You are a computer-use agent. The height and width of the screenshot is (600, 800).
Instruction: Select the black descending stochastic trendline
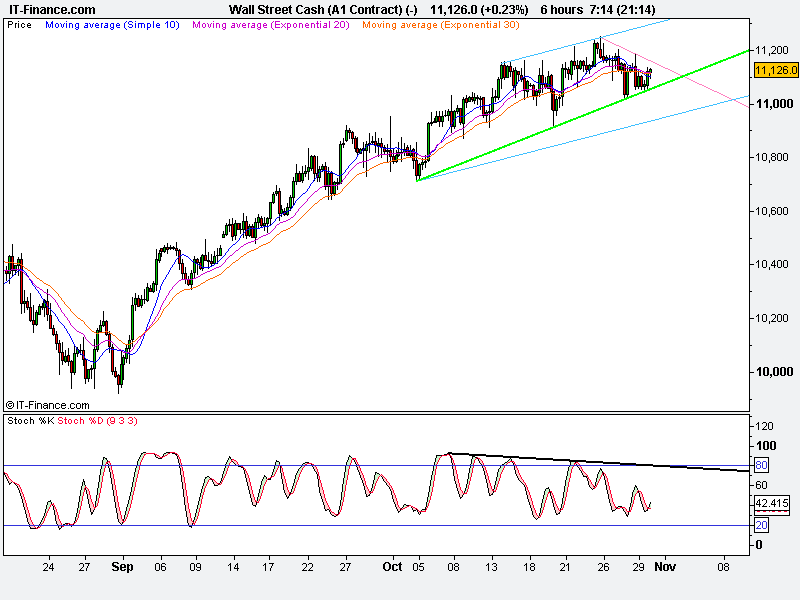599,462
